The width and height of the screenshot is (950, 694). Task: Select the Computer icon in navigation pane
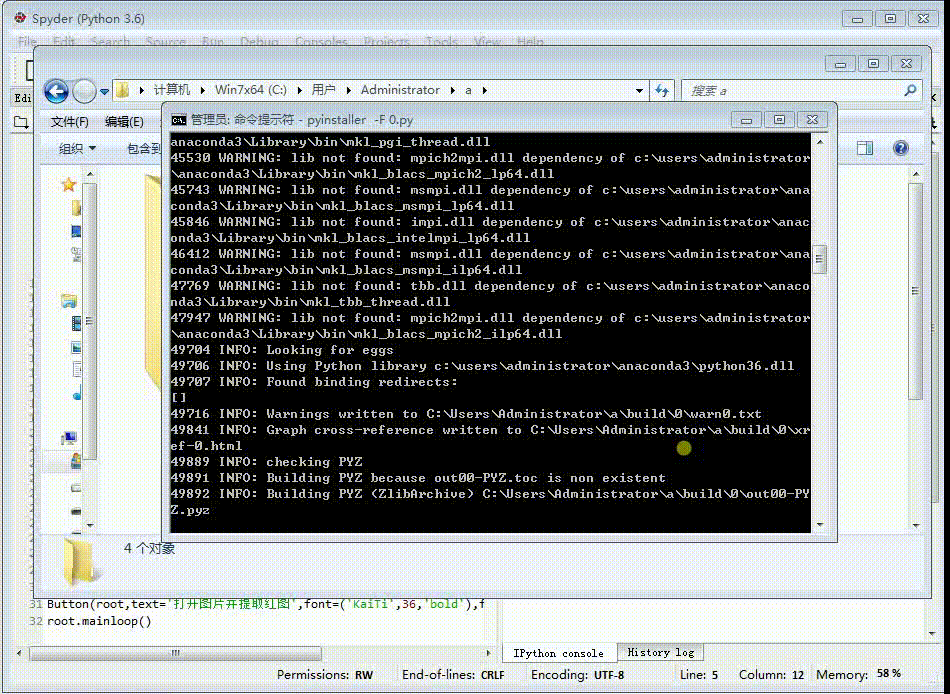tap(69, 438)
